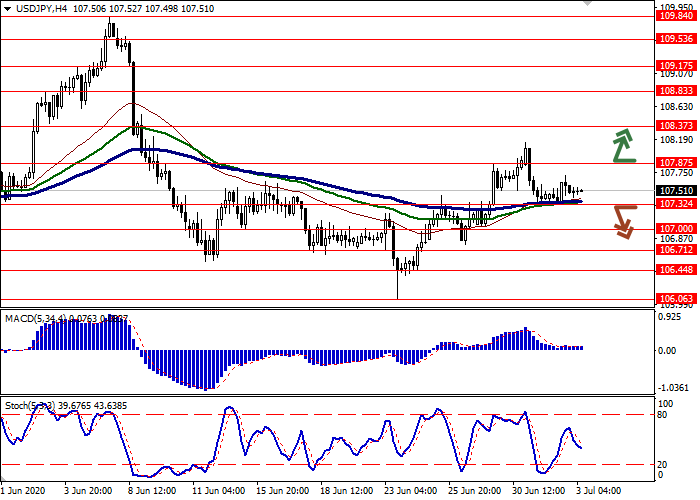700x500 pixels.
Task: Select the 109.840 red price level label
Action: [x=676, y=16]
